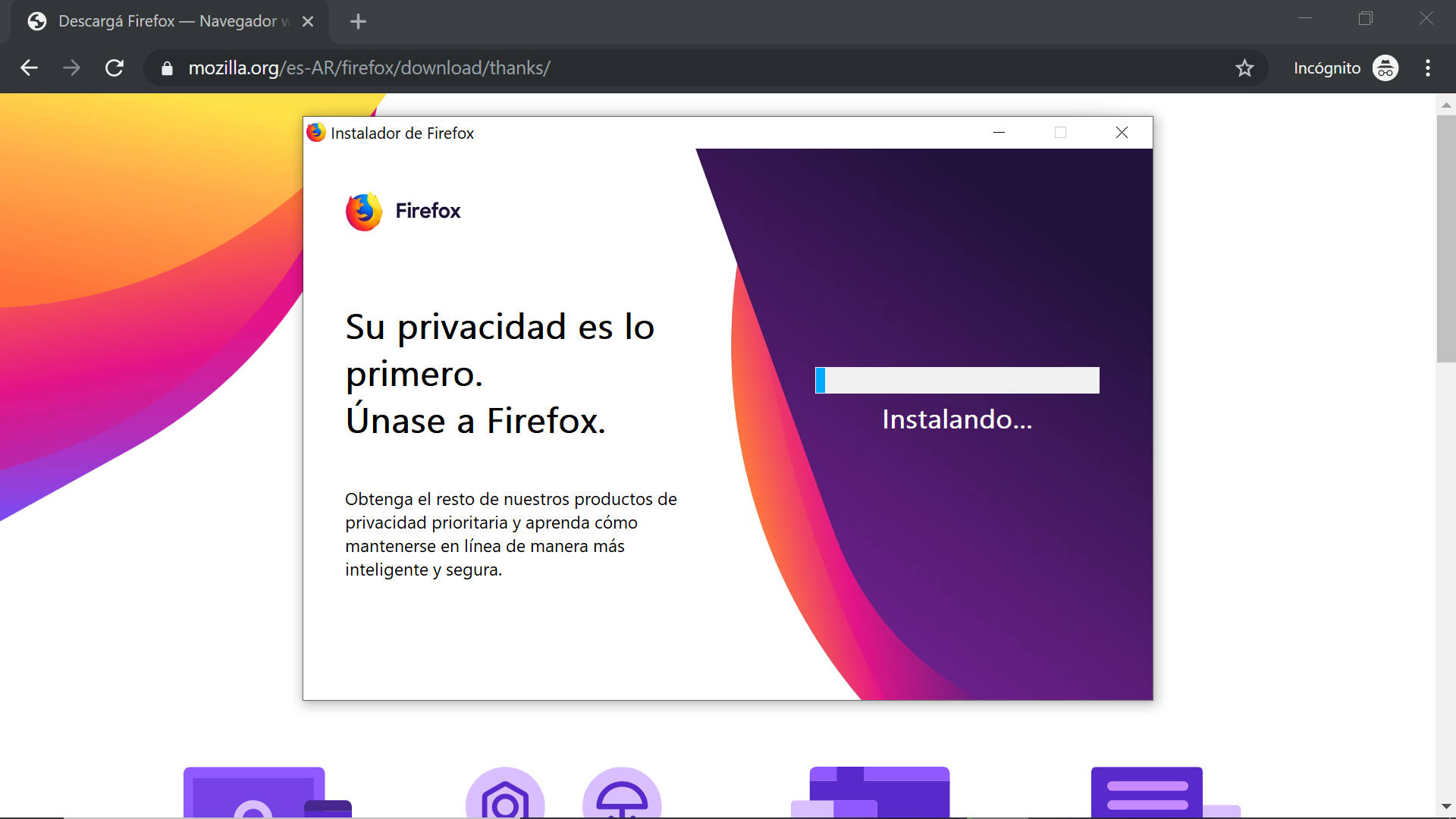Click the padlock site security icon
Screen dimensions: 1456x819
click(167, 68)
